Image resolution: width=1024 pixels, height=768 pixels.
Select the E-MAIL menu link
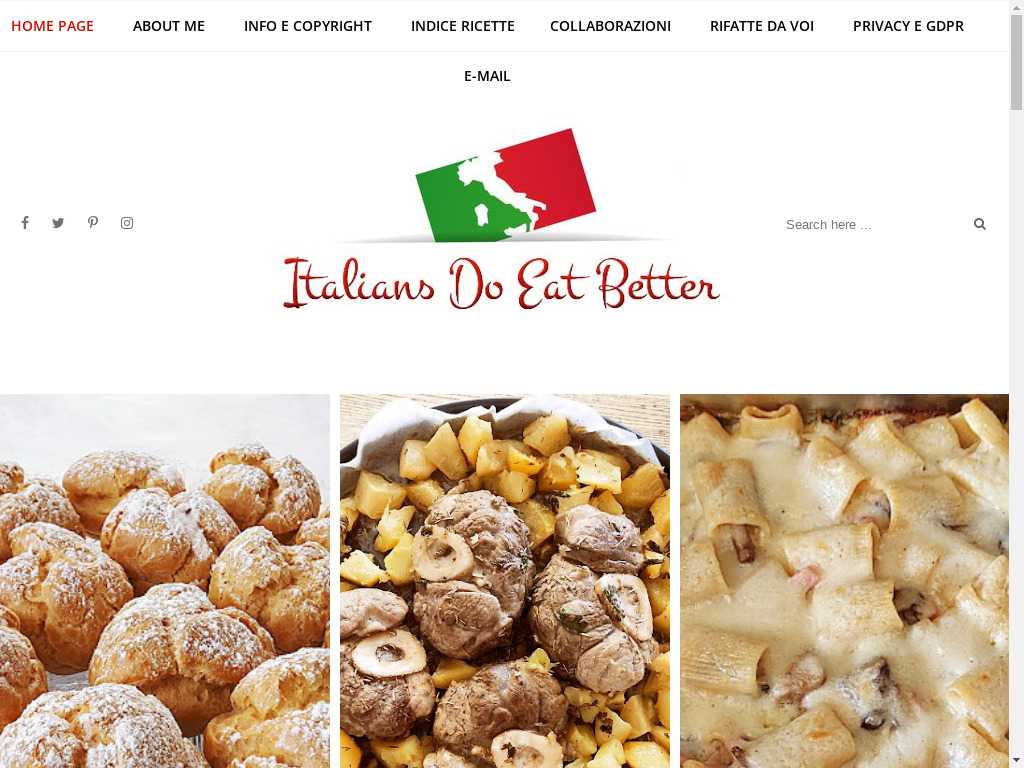pyautogui.click(x=487, y=76)
